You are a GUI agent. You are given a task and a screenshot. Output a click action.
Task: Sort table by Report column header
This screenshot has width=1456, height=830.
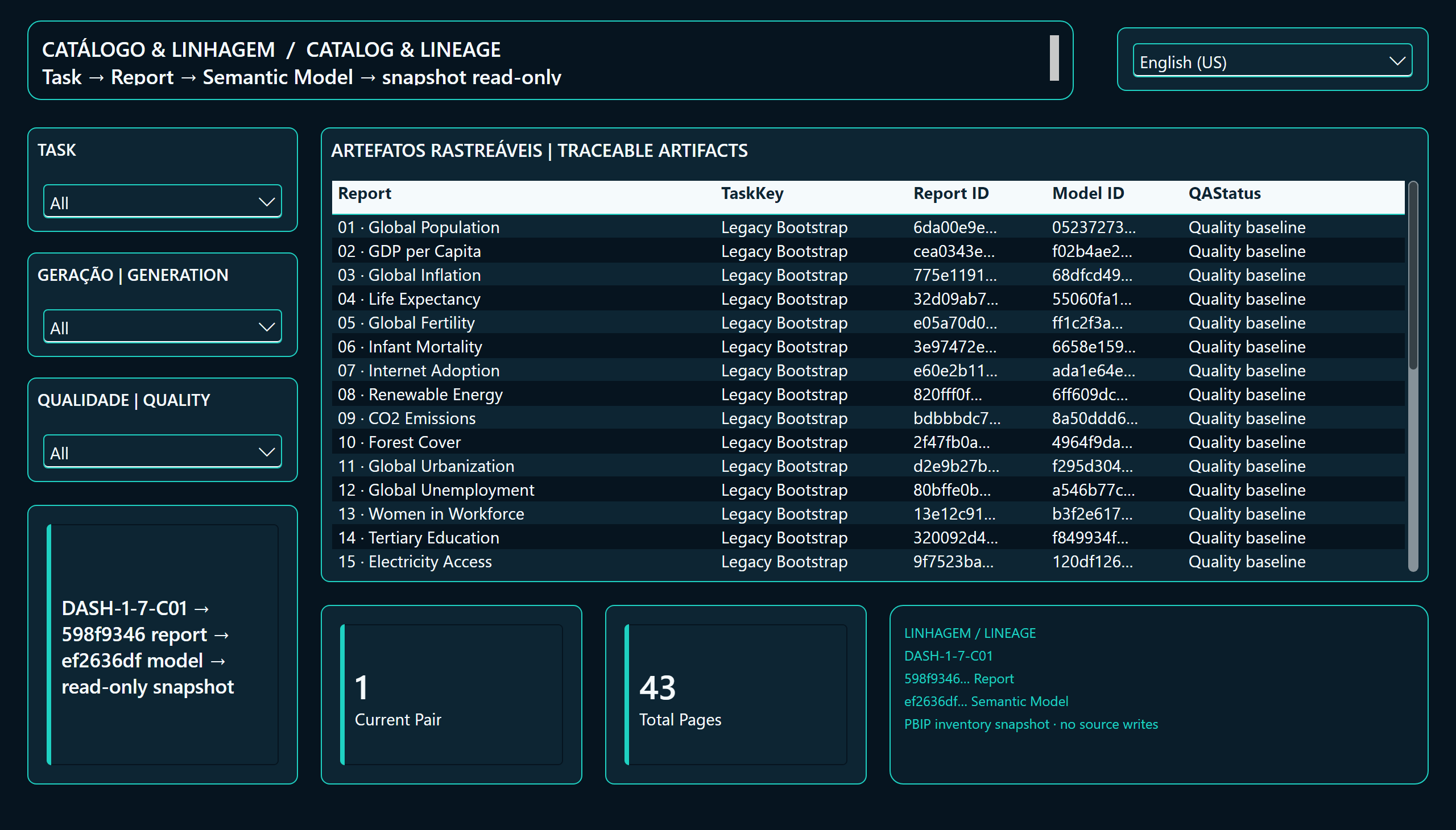[x=365, y=194]
